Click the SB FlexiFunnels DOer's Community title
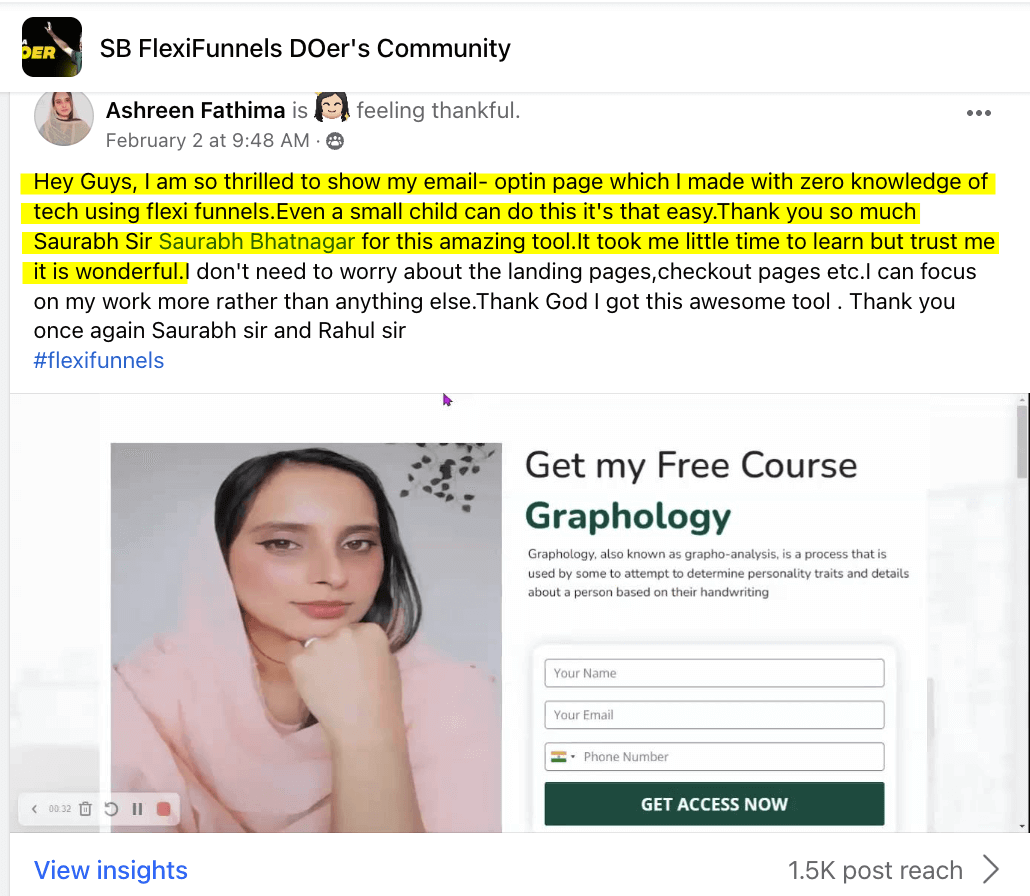Screen dimensions: 1030x896 coord(304,47)
